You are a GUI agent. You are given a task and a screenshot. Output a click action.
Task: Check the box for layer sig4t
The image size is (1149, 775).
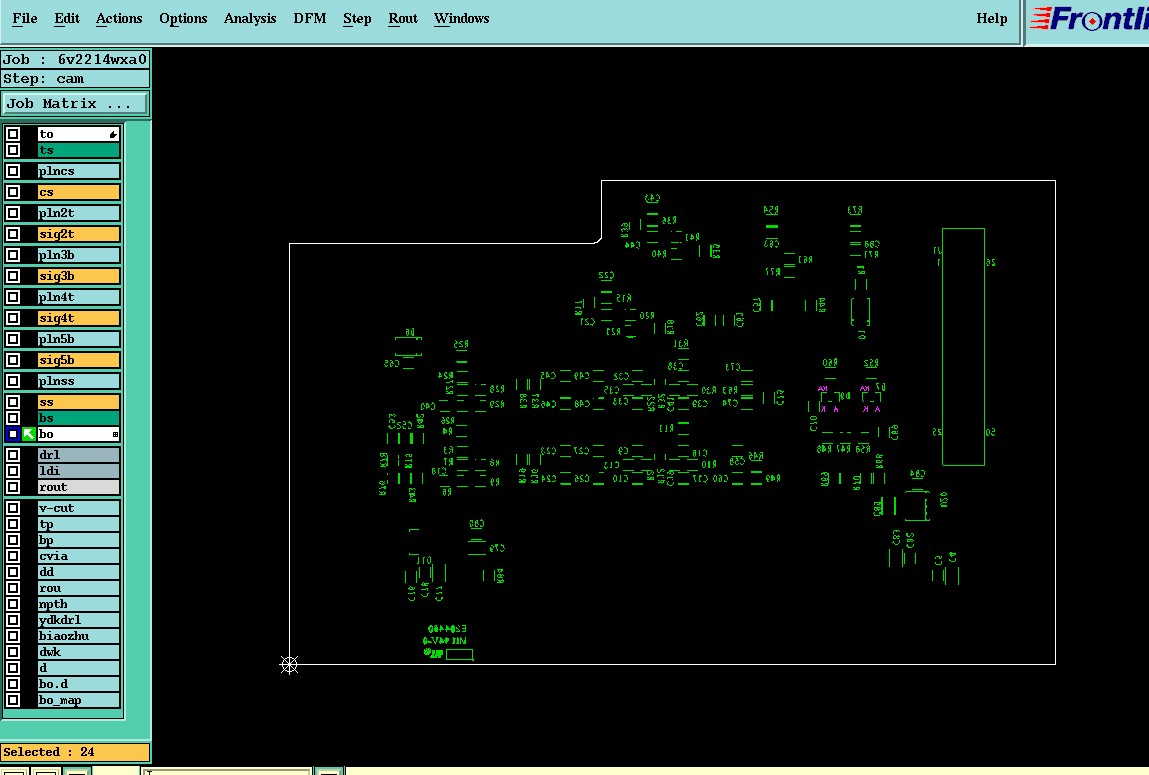click(x=12, y=318)
